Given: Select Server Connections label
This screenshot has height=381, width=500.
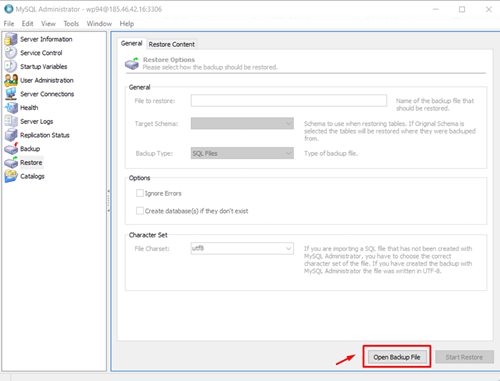Looking at the screenshot, I should 47,94.
